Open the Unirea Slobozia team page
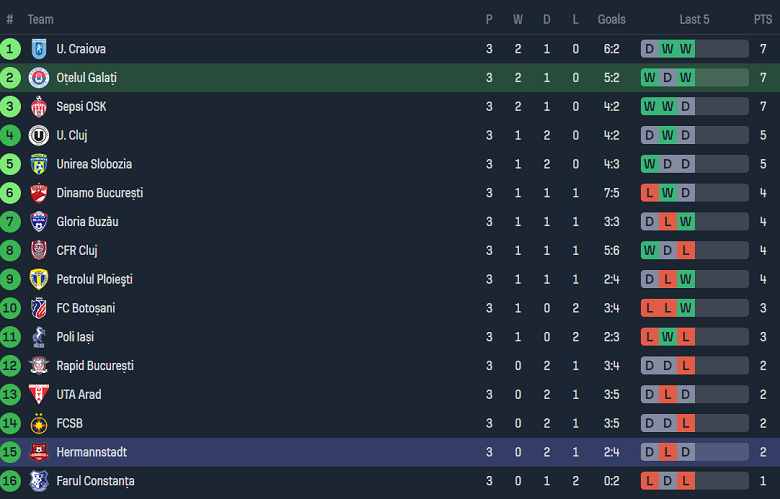This screenshot has height=499, width=780. (x=94, y=164)
